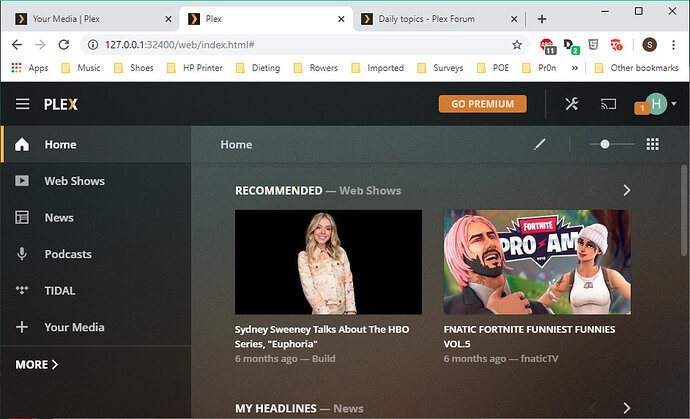This screenshot has width=690, height=419.
Task: Open the Dieting bookmarks folder
Action: click(258, 68)
